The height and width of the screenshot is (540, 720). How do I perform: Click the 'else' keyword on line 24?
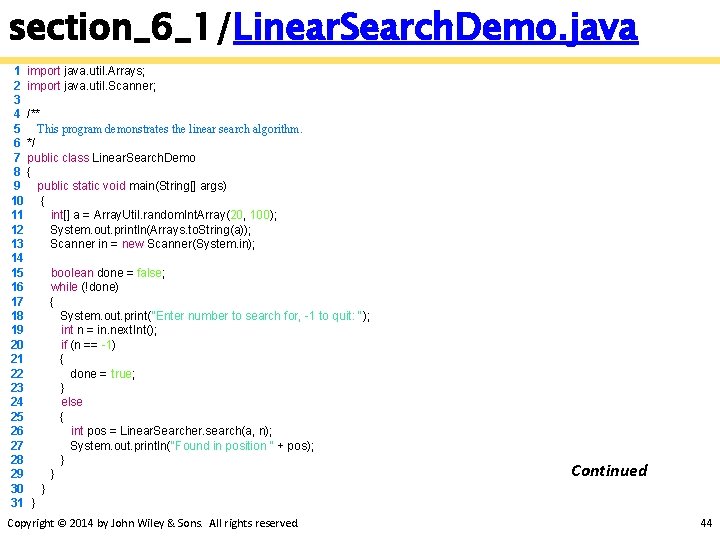72,402
